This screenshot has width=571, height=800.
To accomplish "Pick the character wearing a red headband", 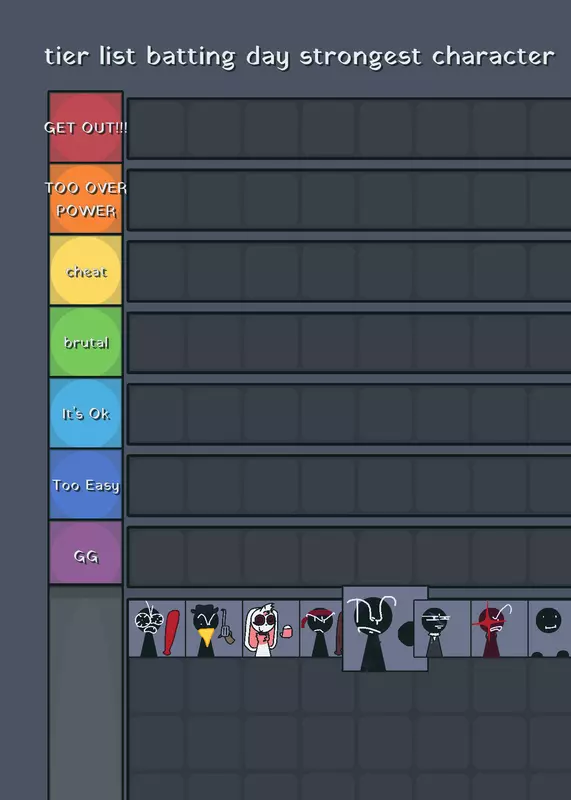I will click(x=321, y=629).
